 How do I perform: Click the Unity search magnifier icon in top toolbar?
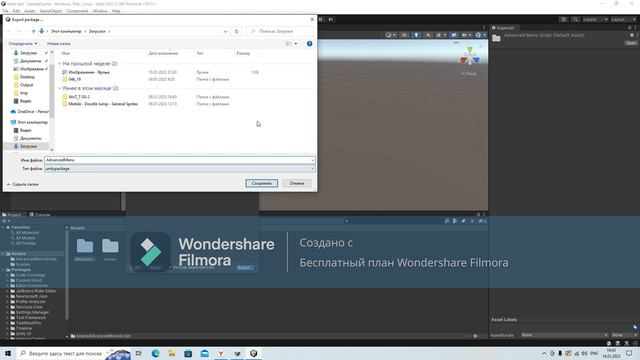575,19
